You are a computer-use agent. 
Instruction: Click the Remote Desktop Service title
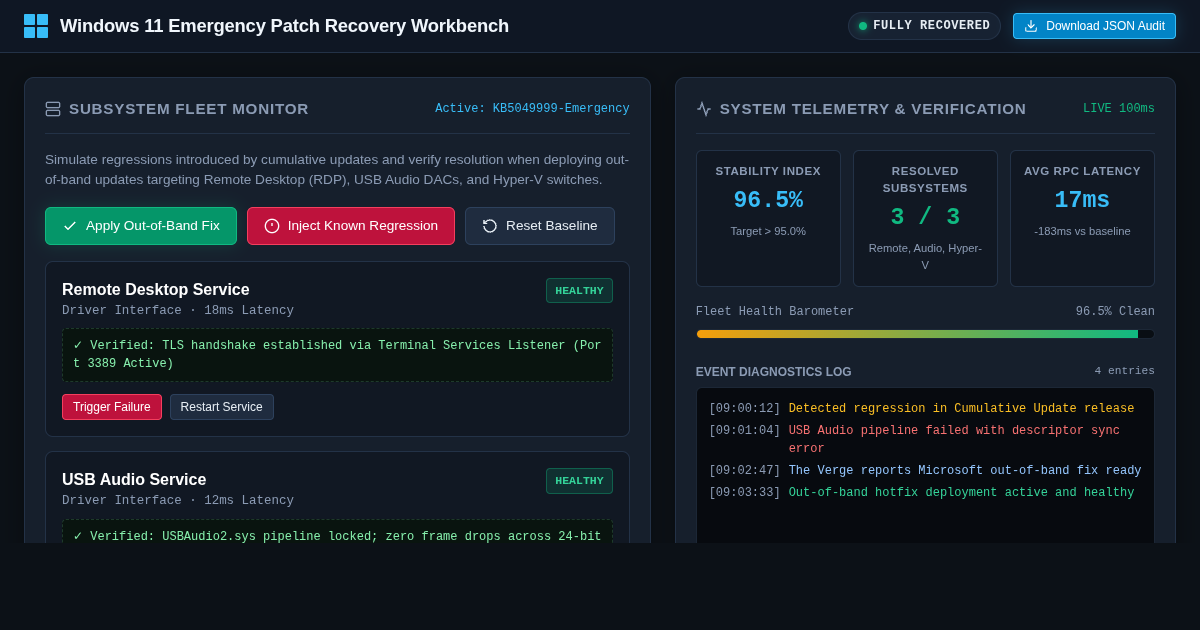156,290
